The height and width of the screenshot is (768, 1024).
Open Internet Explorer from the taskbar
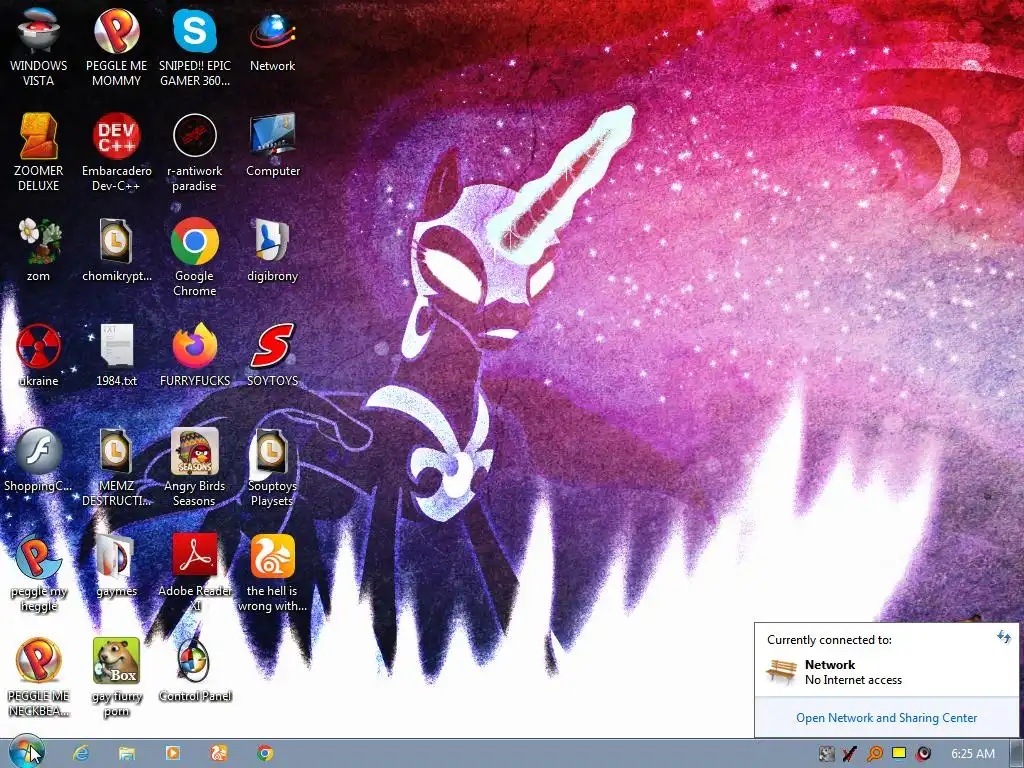(x=81, y=753)
